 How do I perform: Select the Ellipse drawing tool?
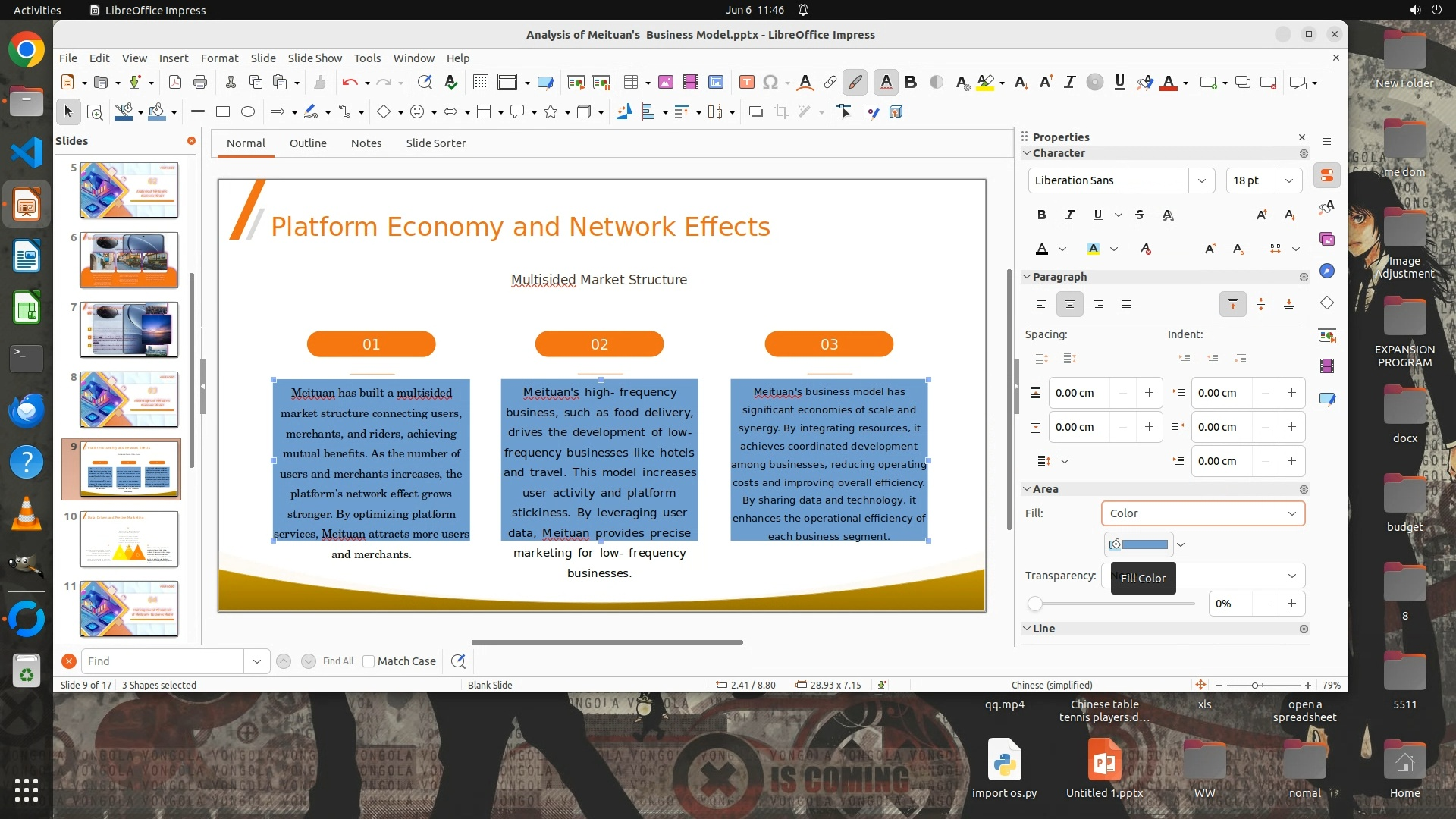[x=248, y=112]
